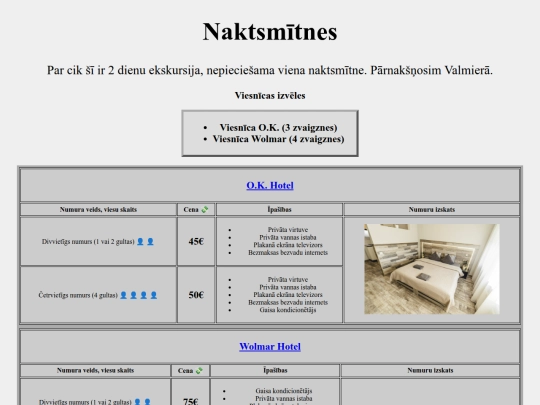Click money icon in Wolmar Hotel Cena header
540x405 pixels.
(x=199, y=371)
